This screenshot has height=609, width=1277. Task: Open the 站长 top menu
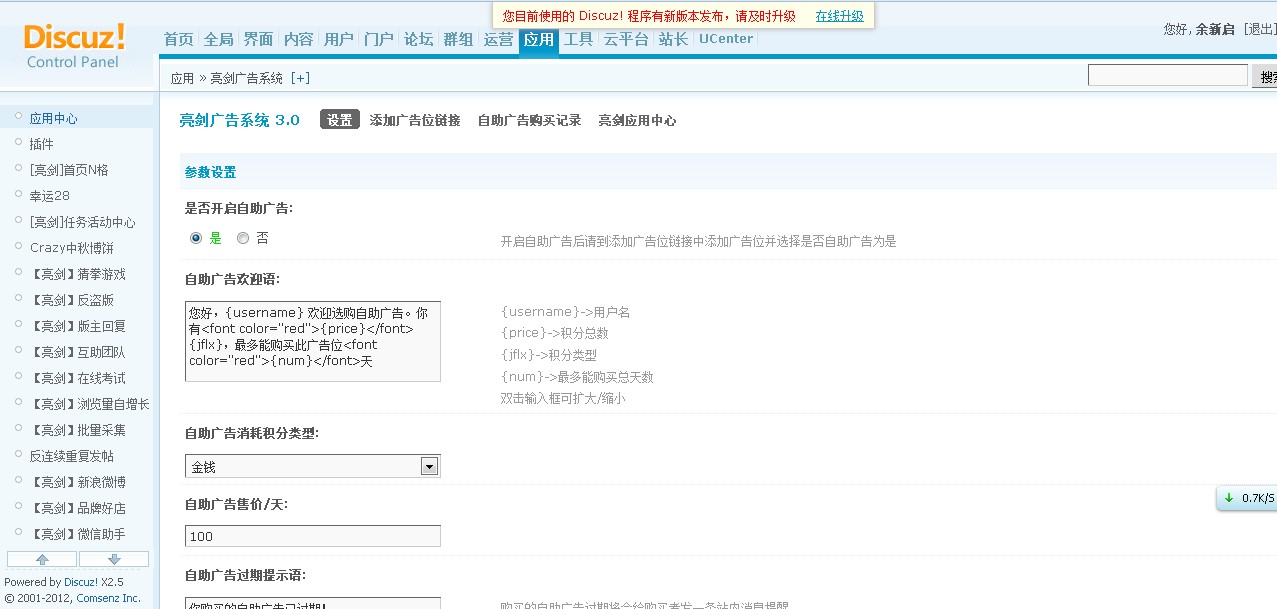coord(674,39)
